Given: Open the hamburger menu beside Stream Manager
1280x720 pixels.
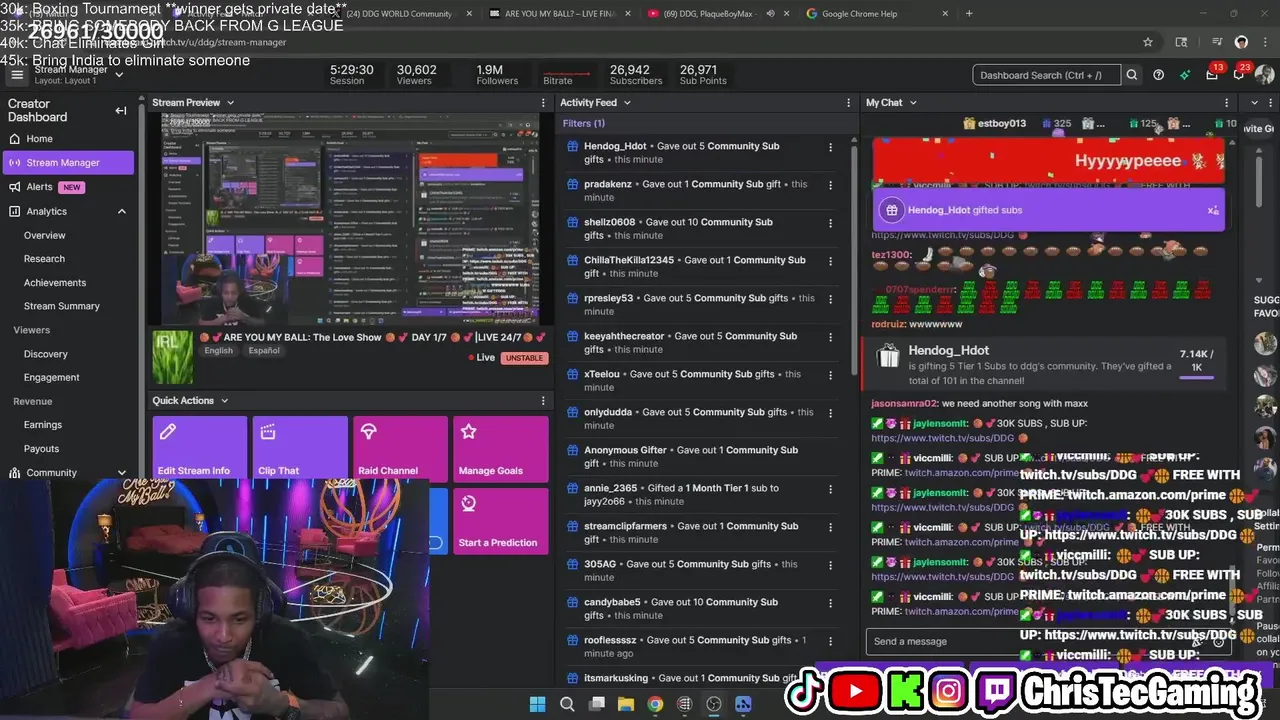Looking at the screenshot, I should tap(17, 75).
